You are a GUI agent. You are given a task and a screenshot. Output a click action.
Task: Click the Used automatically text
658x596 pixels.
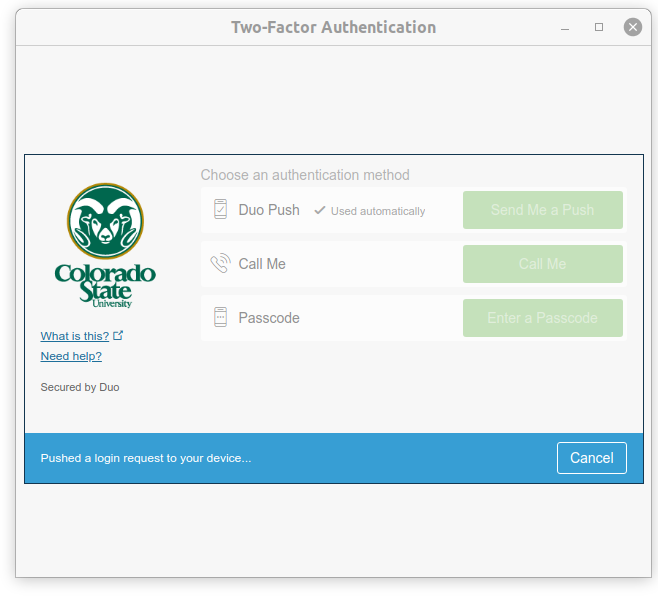click(378, 211)
